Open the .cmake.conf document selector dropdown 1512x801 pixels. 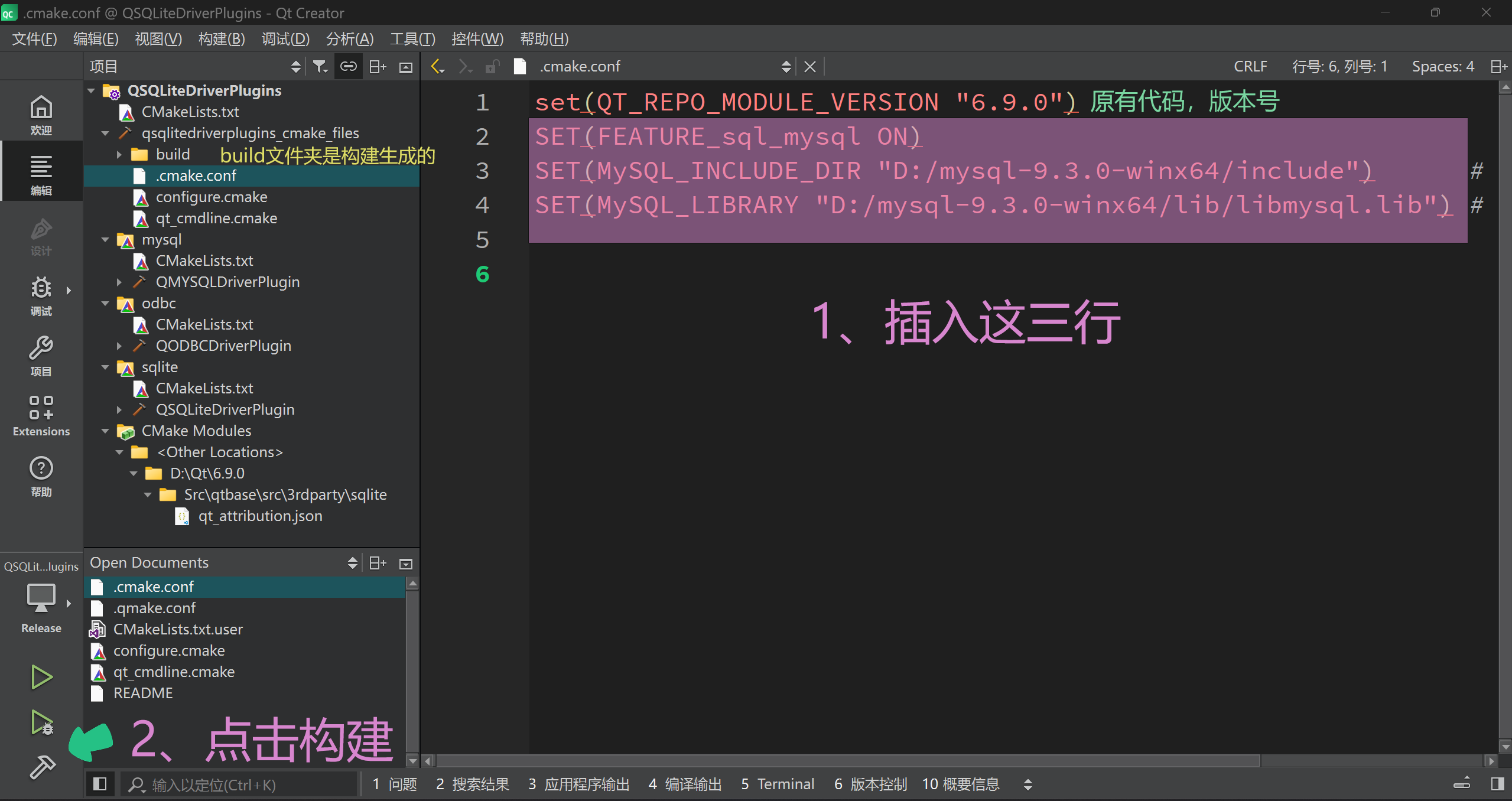coord(786,66)
